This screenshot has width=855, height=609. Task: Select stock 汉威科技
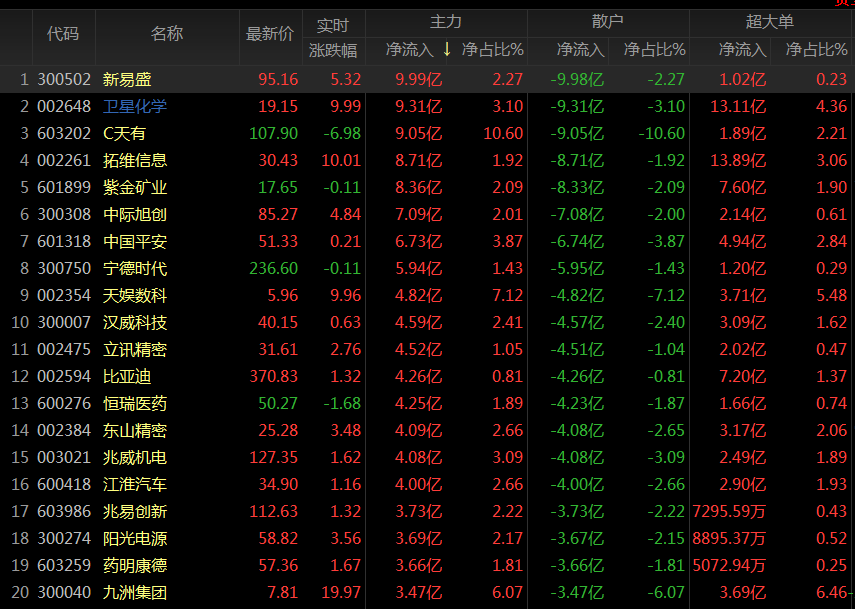coord(135,322)
